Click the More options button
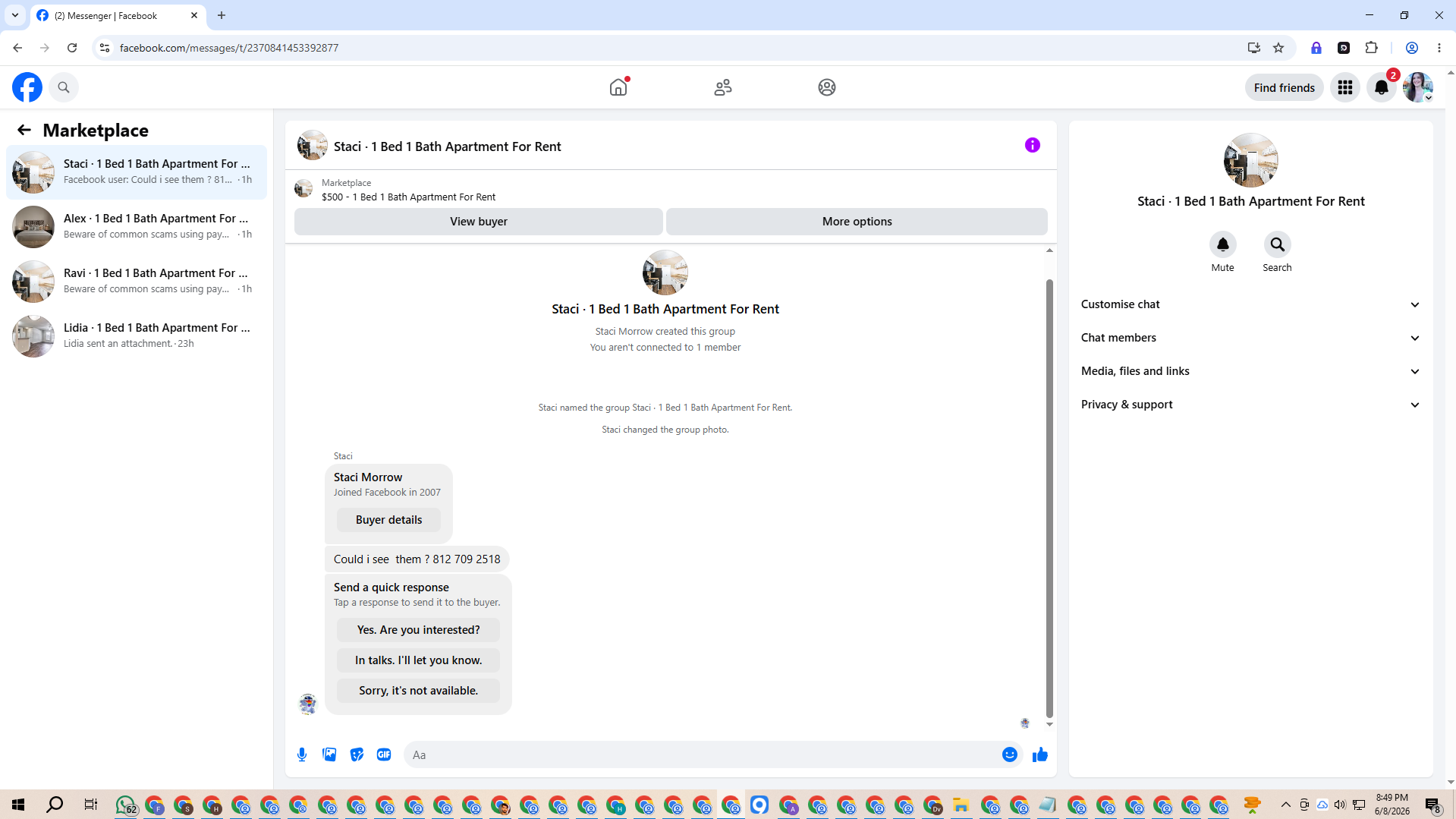Screen dimensions: 1456x819 [857, 222]
